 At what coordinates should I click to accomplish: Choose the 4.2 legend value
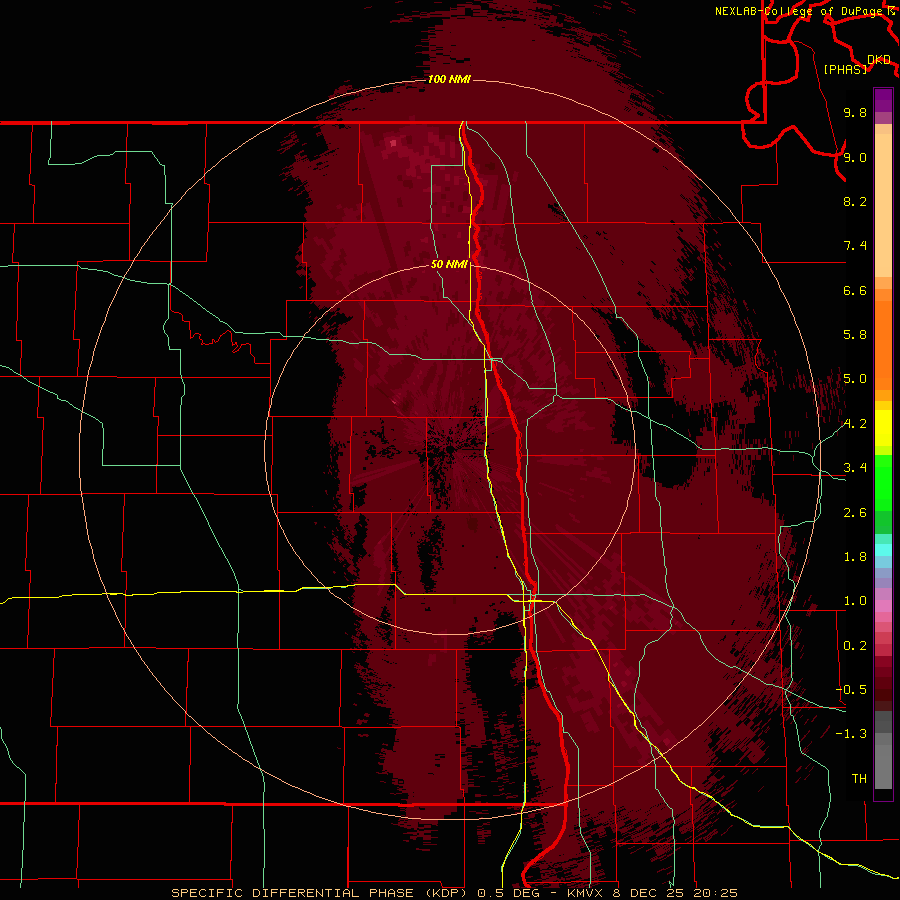[x=855, y=424]
